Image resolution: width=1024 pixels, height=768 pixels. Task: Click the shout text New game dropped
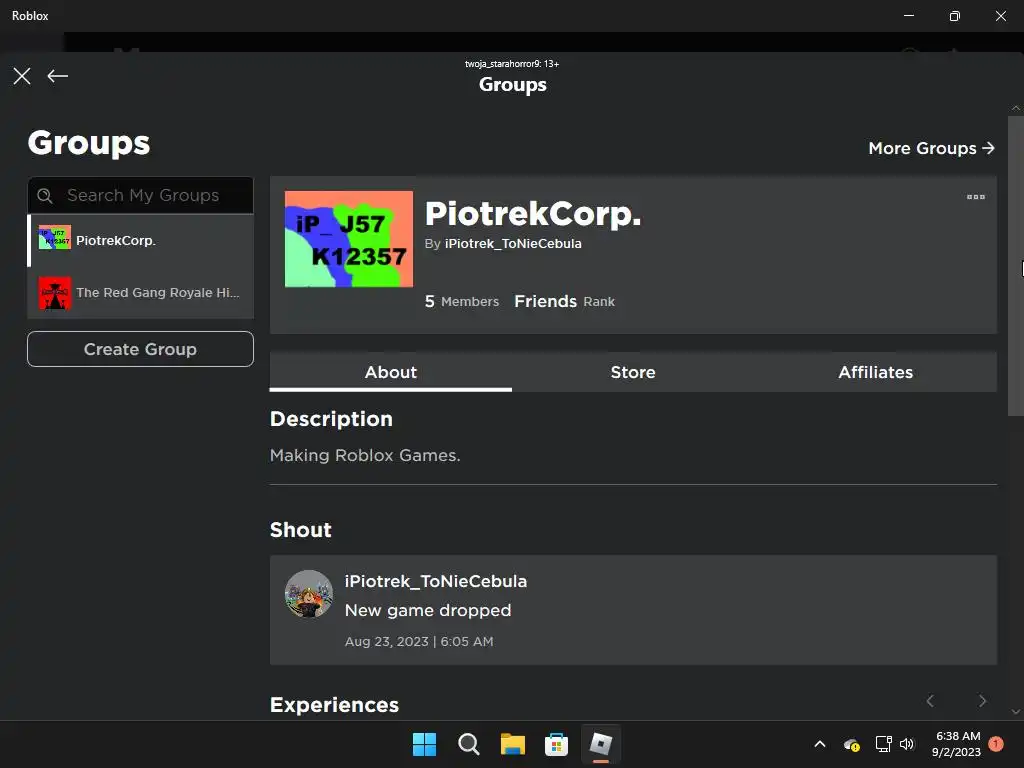(x=428, y=611)
